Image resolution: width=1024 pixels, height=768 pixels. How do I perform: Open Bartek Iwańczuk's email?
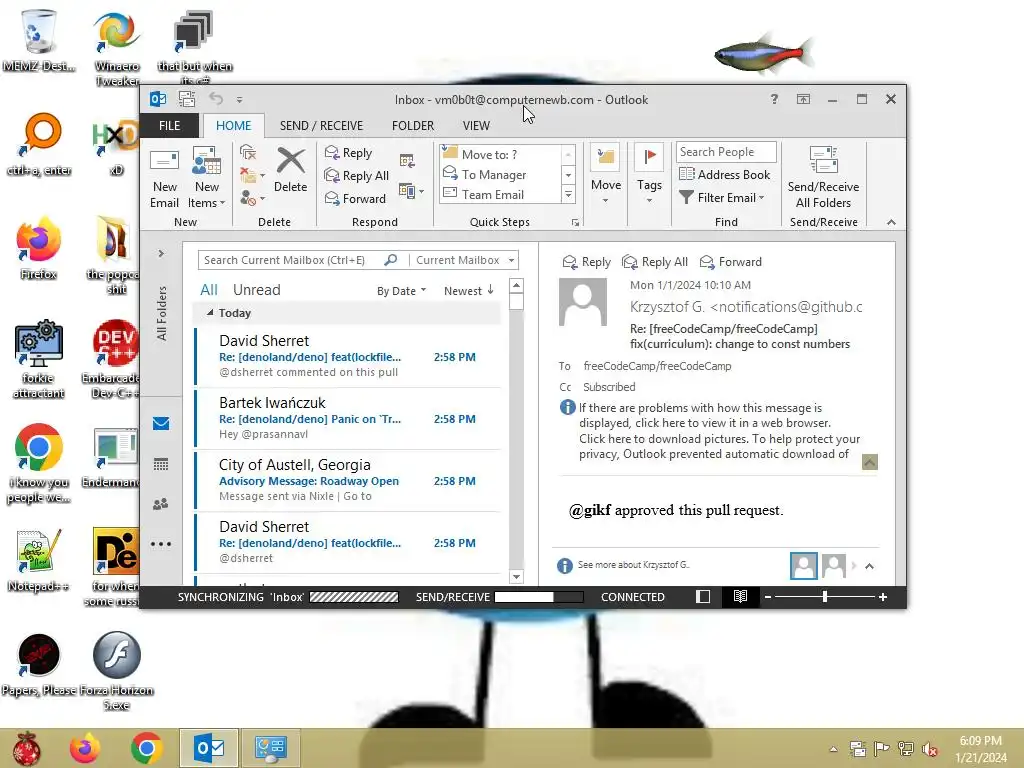(x=348, y=419)
